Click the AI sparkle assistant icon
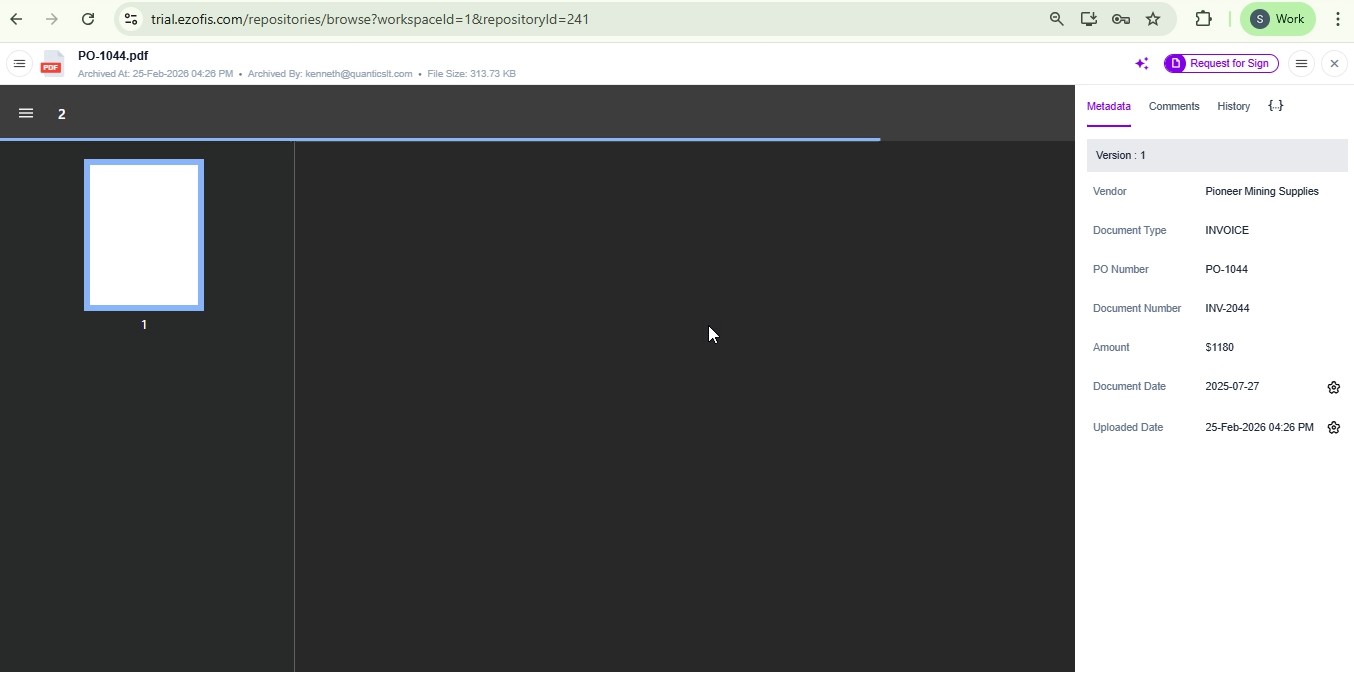The width and height of the screenshot is (1354, 676). tap(1142, 64)
